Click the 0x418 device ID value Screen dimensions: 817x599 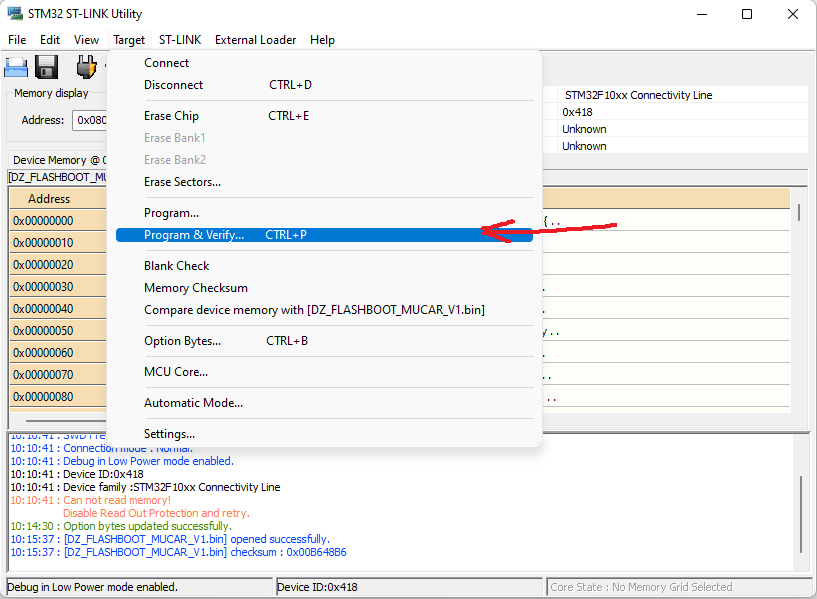[577, 112]
